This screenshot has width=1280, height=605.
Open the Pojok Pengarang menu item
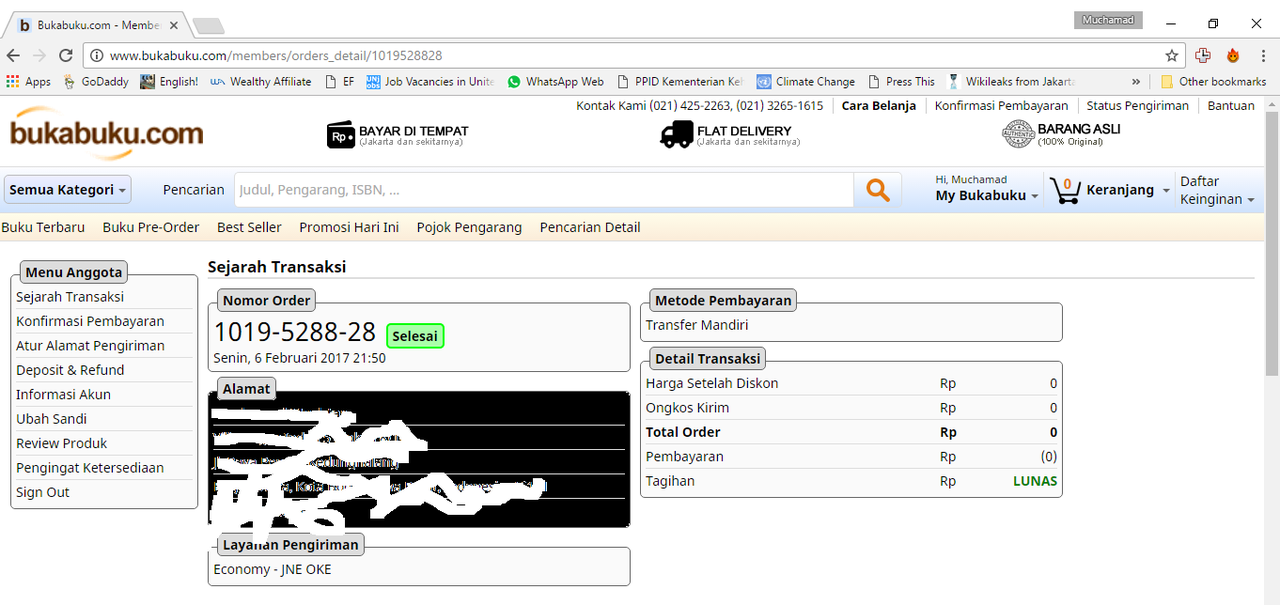[x=469, y=228]
